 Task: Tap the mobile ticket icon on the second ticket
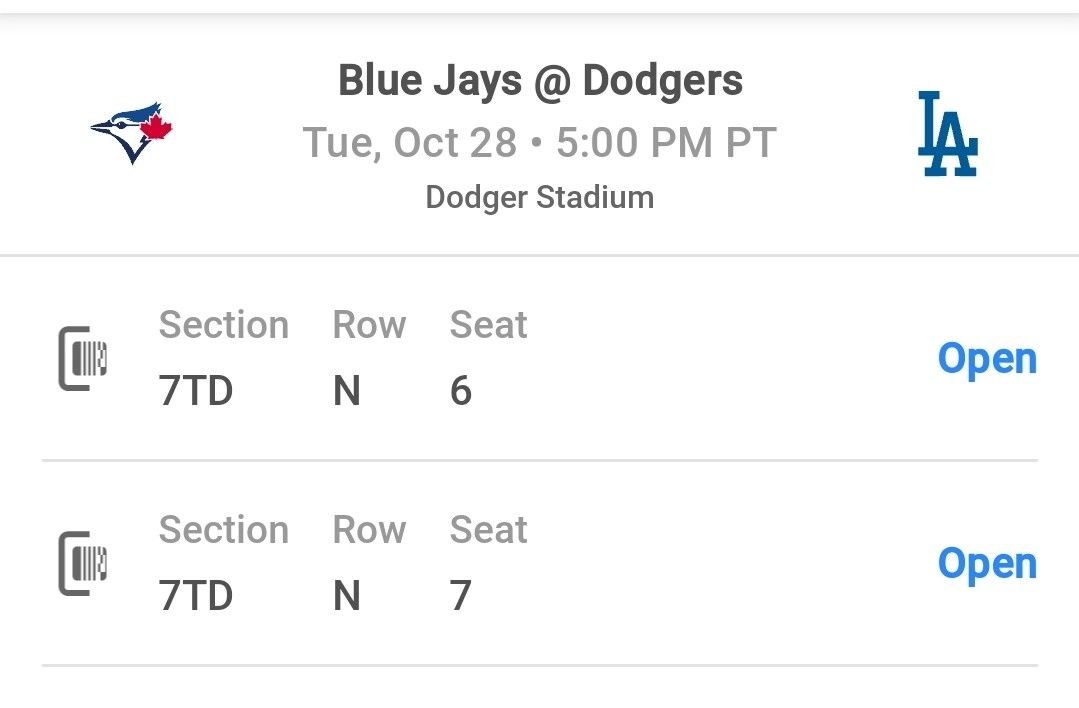point(85,562)
